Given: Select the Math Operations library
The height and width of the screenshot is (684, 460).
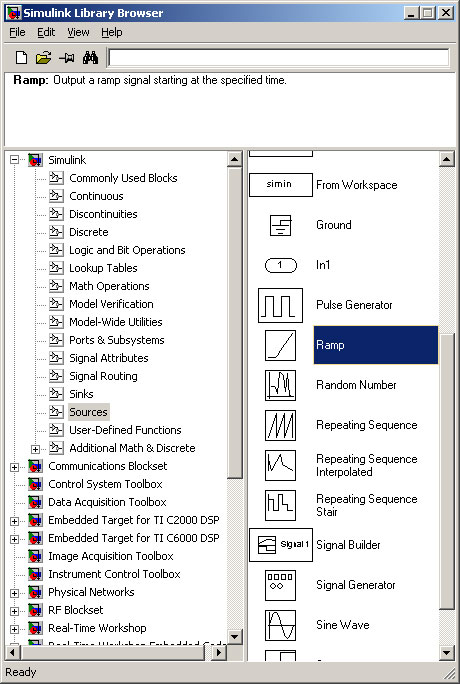Looking at the screenshot, I should tap(109, 286).
